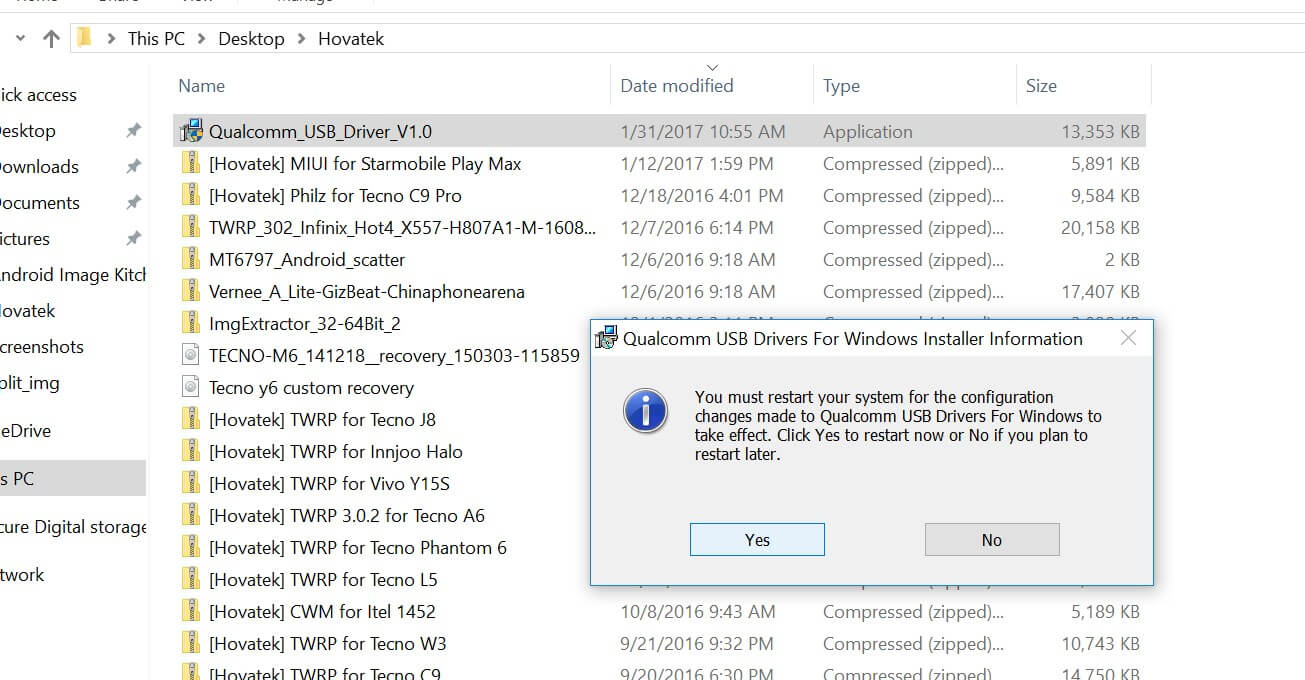Open Secure Digital storage in navigation pane
The height and width of the screenshot is (680, 1305).
pos(73,527)
